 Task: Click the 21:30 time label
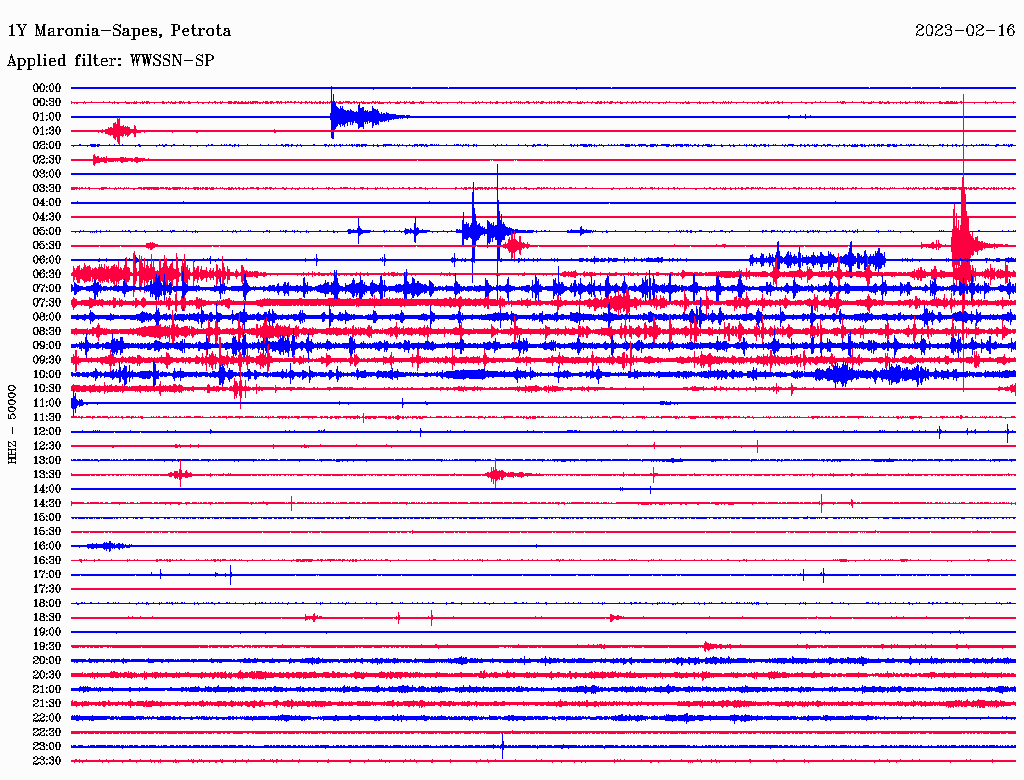tap(47, 704)
